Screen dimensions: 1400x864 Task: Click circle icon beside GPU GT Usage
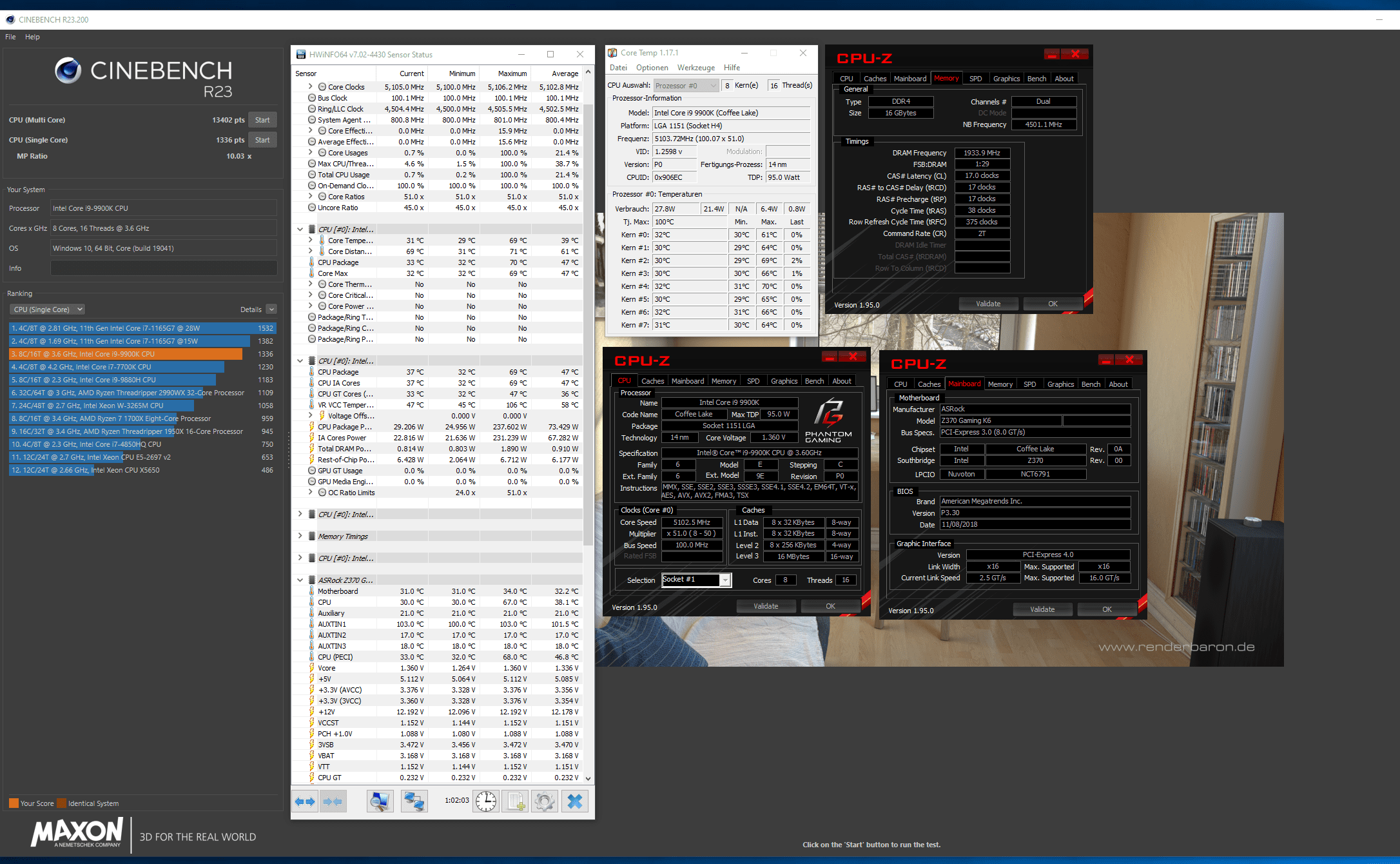pos(312,471)
